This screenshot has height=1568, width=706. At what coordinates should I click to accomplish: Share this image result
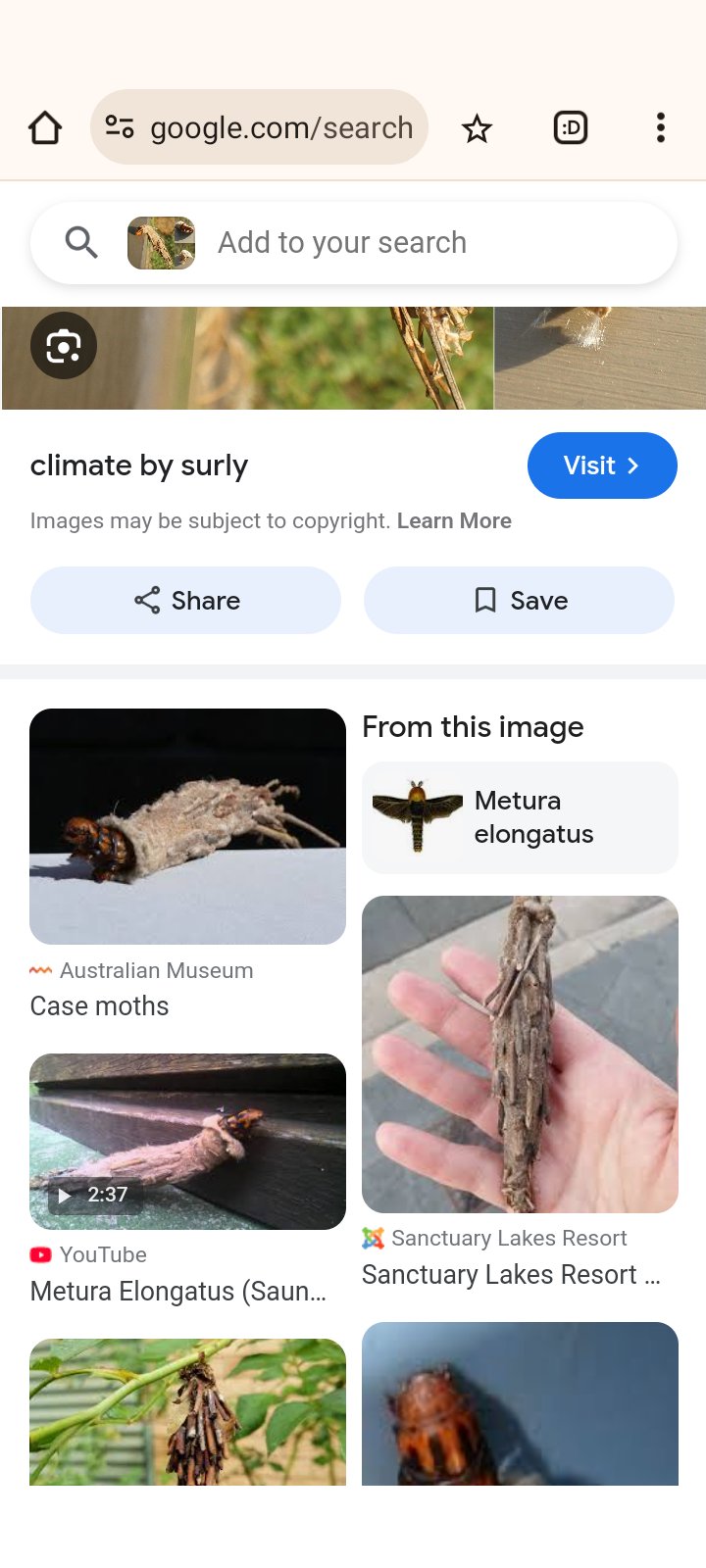click(186, 600)
